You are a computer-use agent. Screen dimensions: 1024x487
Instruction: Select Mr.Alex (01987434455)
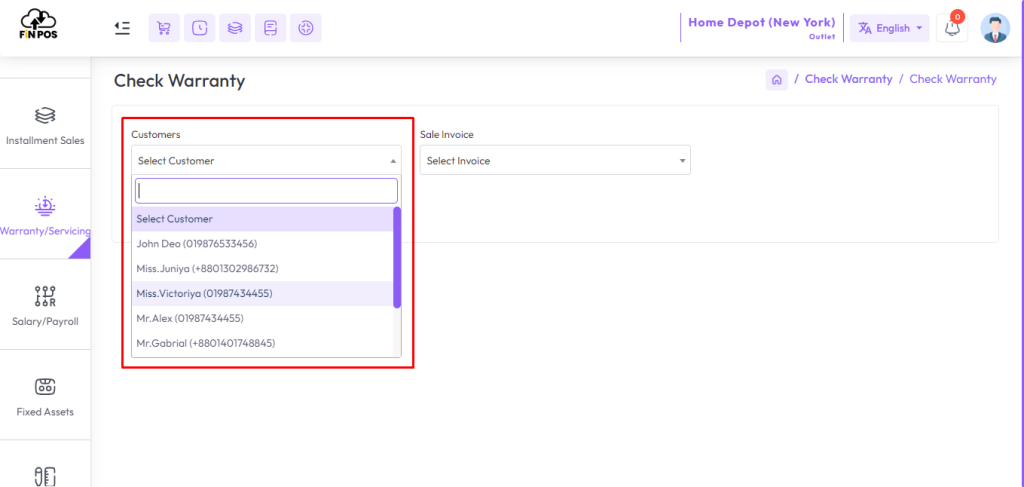[263, 319]
